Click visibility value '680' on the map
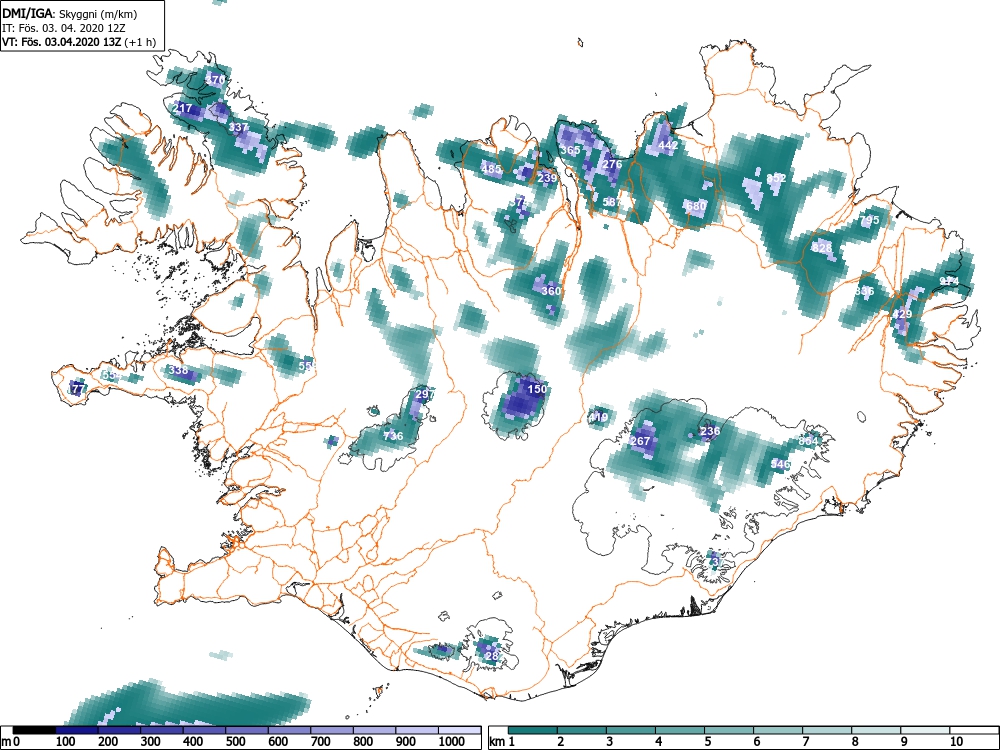The height and width of the screenshot is (750, 1000). pos(696,206)
